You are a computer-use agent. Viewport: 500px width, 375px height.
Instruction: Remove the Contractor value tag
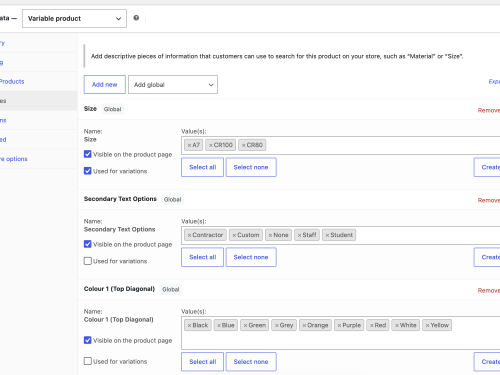189,235
